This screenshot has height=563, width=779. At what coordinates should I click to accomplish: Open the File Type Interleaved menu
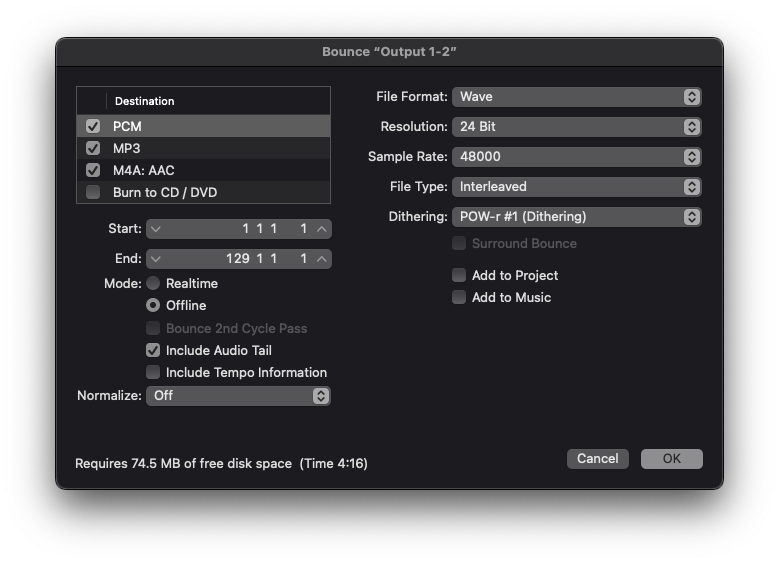coord(576,187)
